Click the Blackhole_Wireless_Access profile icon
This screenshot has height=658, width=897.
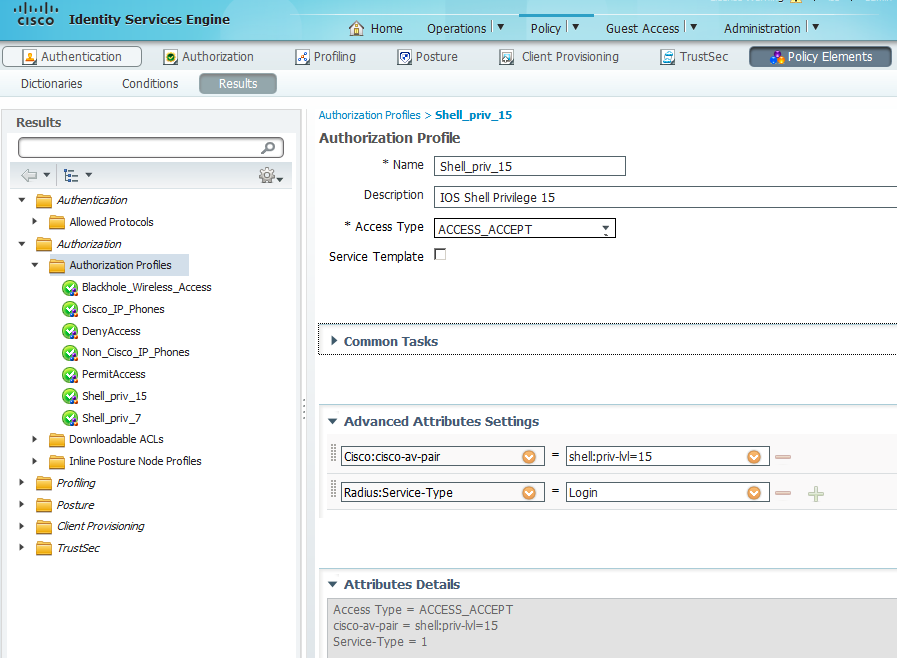(70, 287)
